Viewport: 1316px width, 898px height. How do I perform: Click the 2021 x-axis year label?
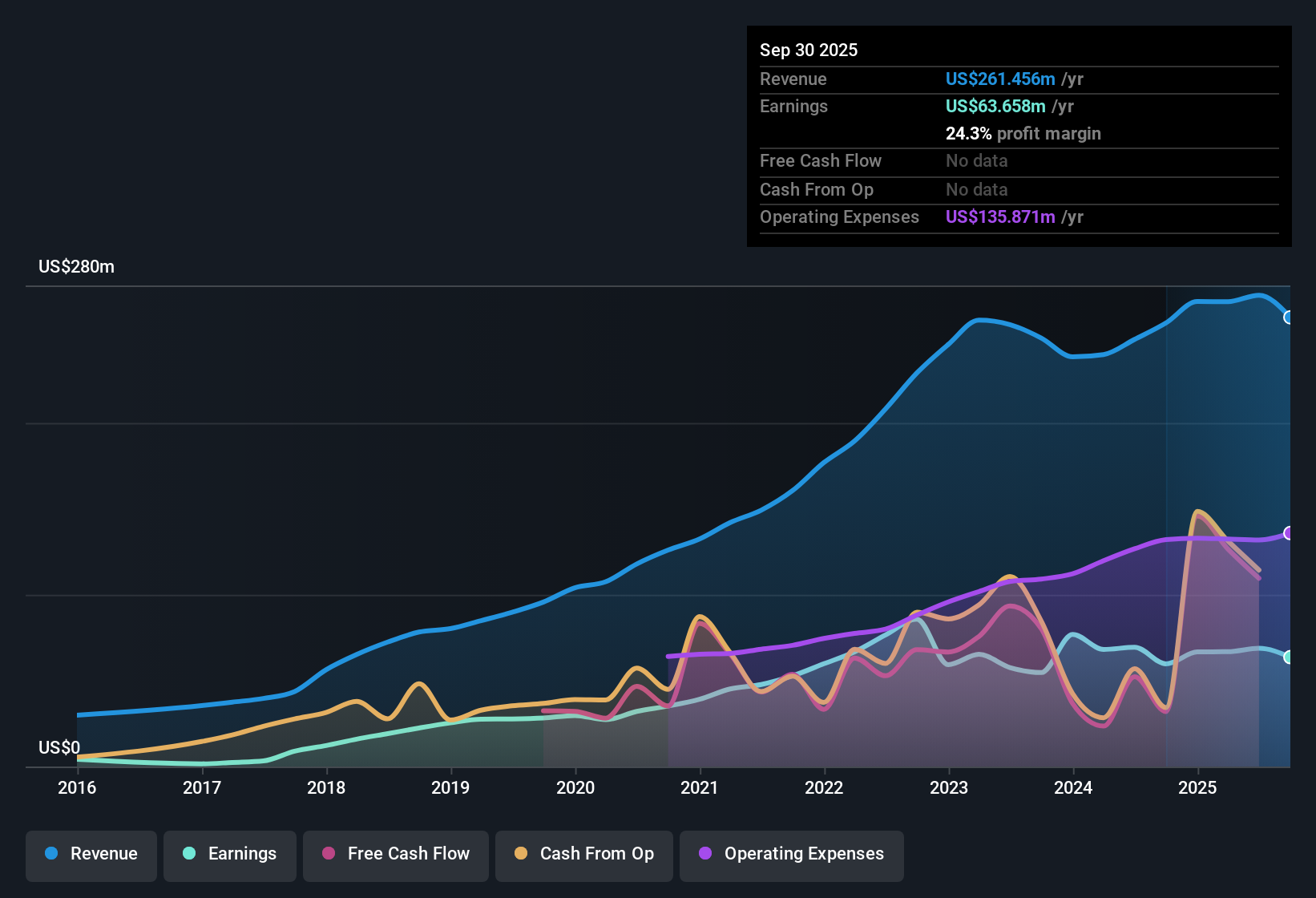click(x=700, y=787)
